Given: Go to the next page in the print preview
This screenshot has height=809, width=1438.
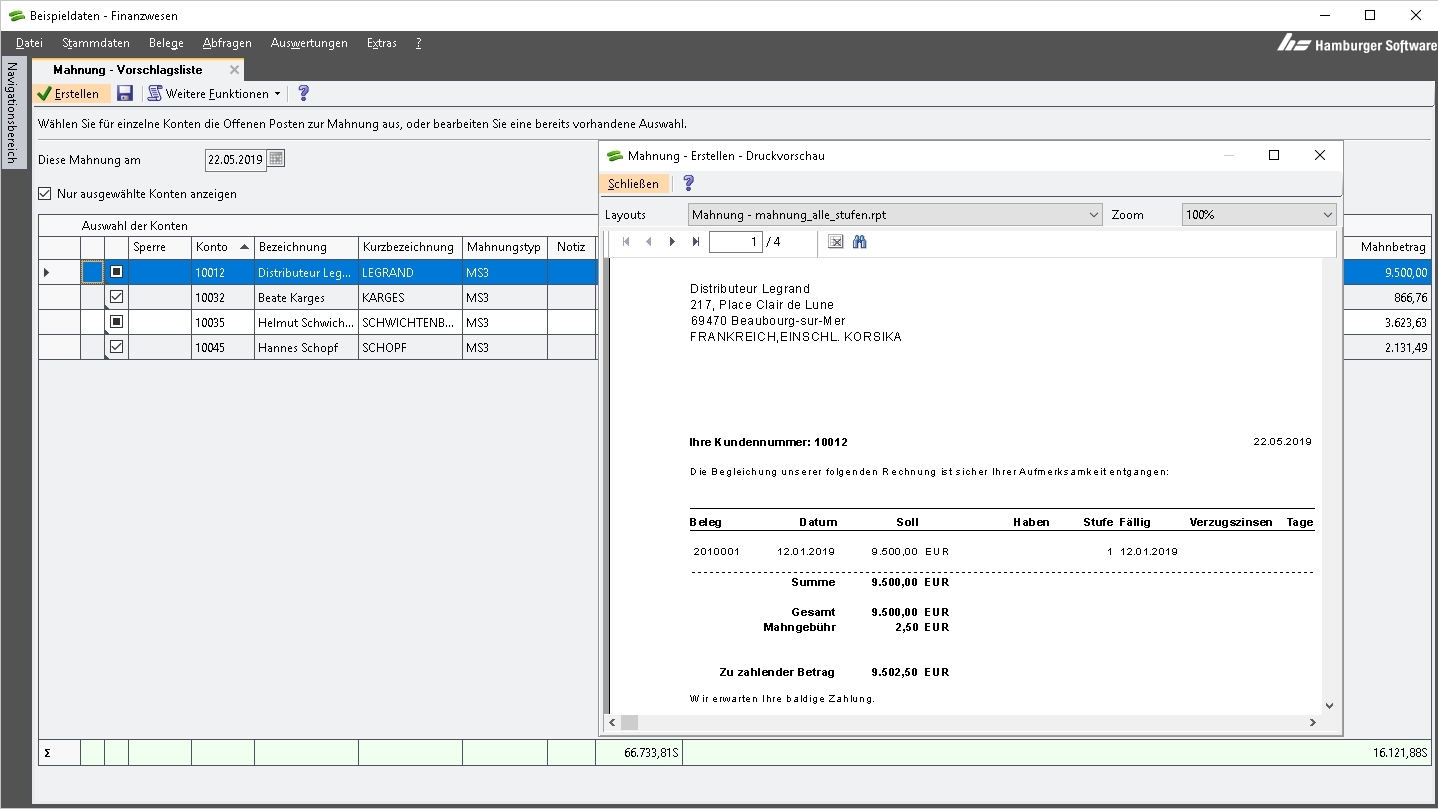Looking at the screenshot, I should [672, 242].
